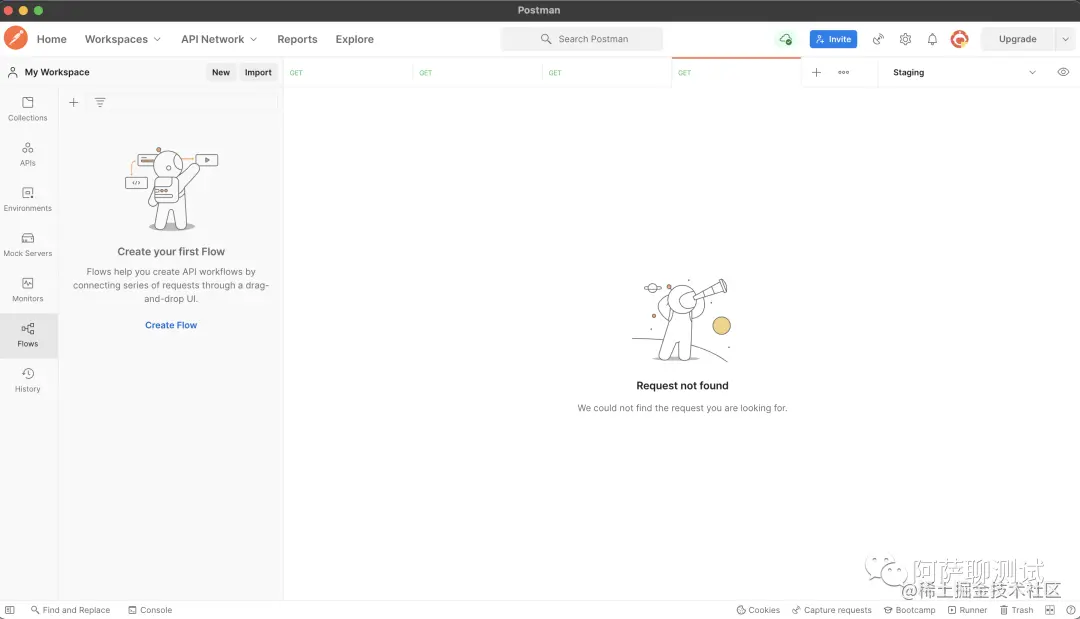This screenshot has height=619, width=1080.
Task: Toggle the environment quick look eye icon
Action: 1063,72
